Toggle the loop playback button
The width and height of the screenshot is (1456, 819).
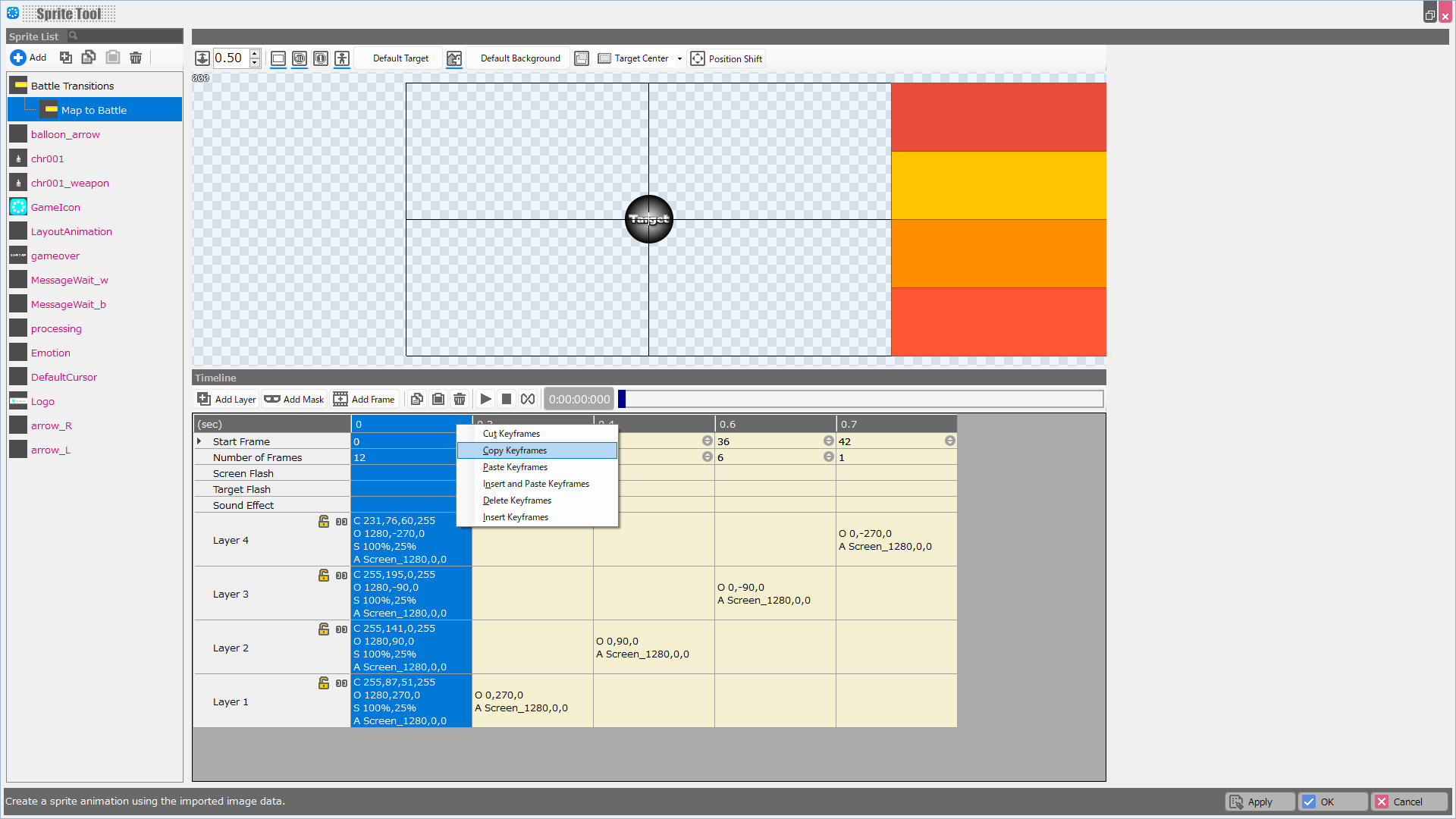(528, 399)
